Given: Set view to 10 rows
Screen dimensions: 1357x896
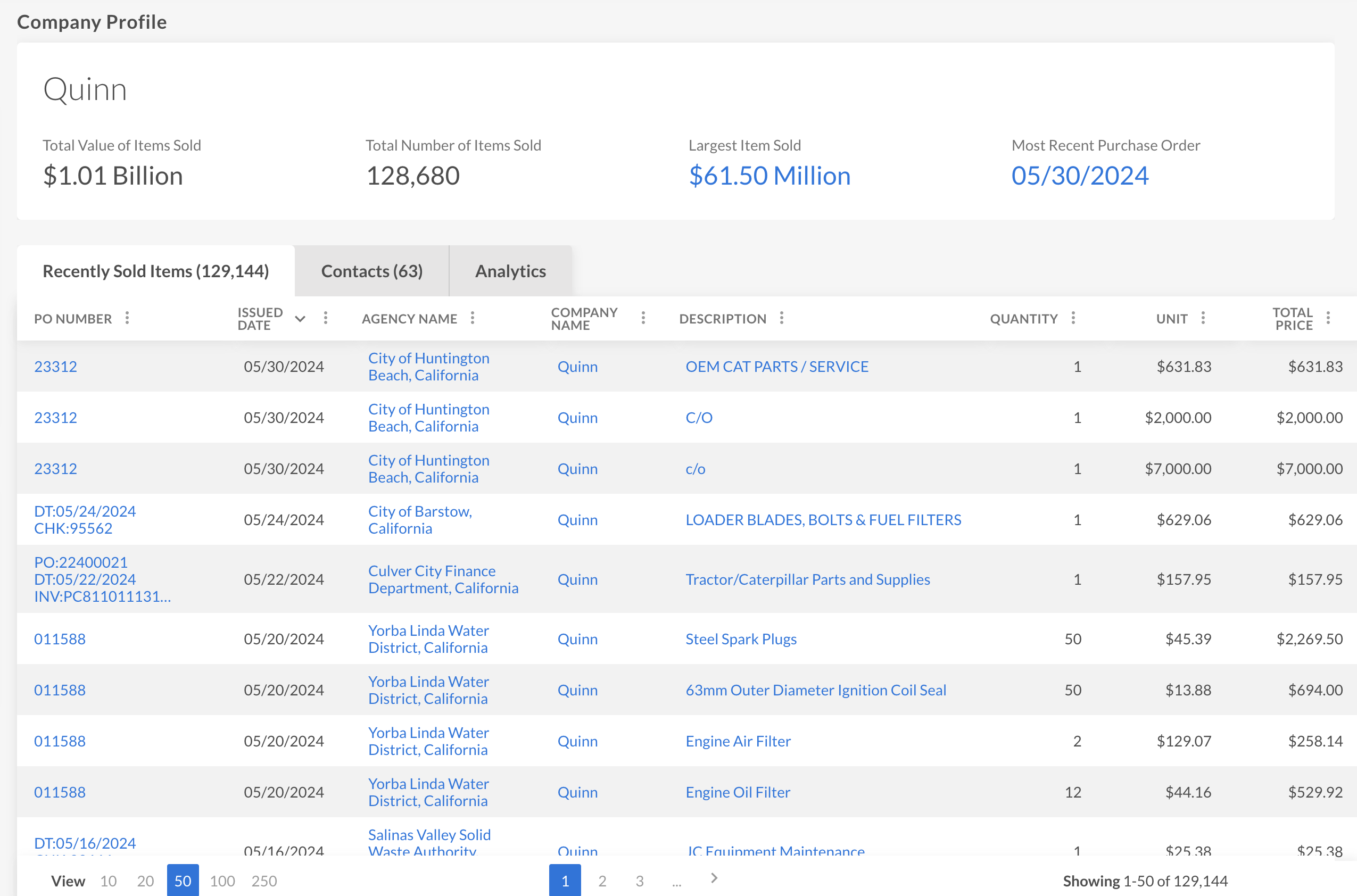Looking at the screenshot, I should pyautogui.click(x=108, y=881).
